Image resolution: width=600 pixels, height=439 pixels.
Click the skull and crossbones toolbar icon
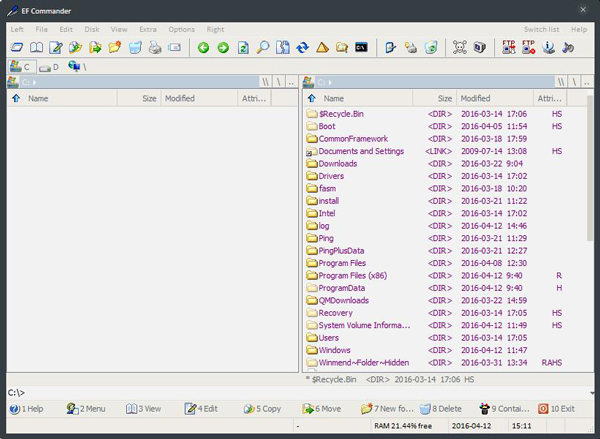(460, 47)
